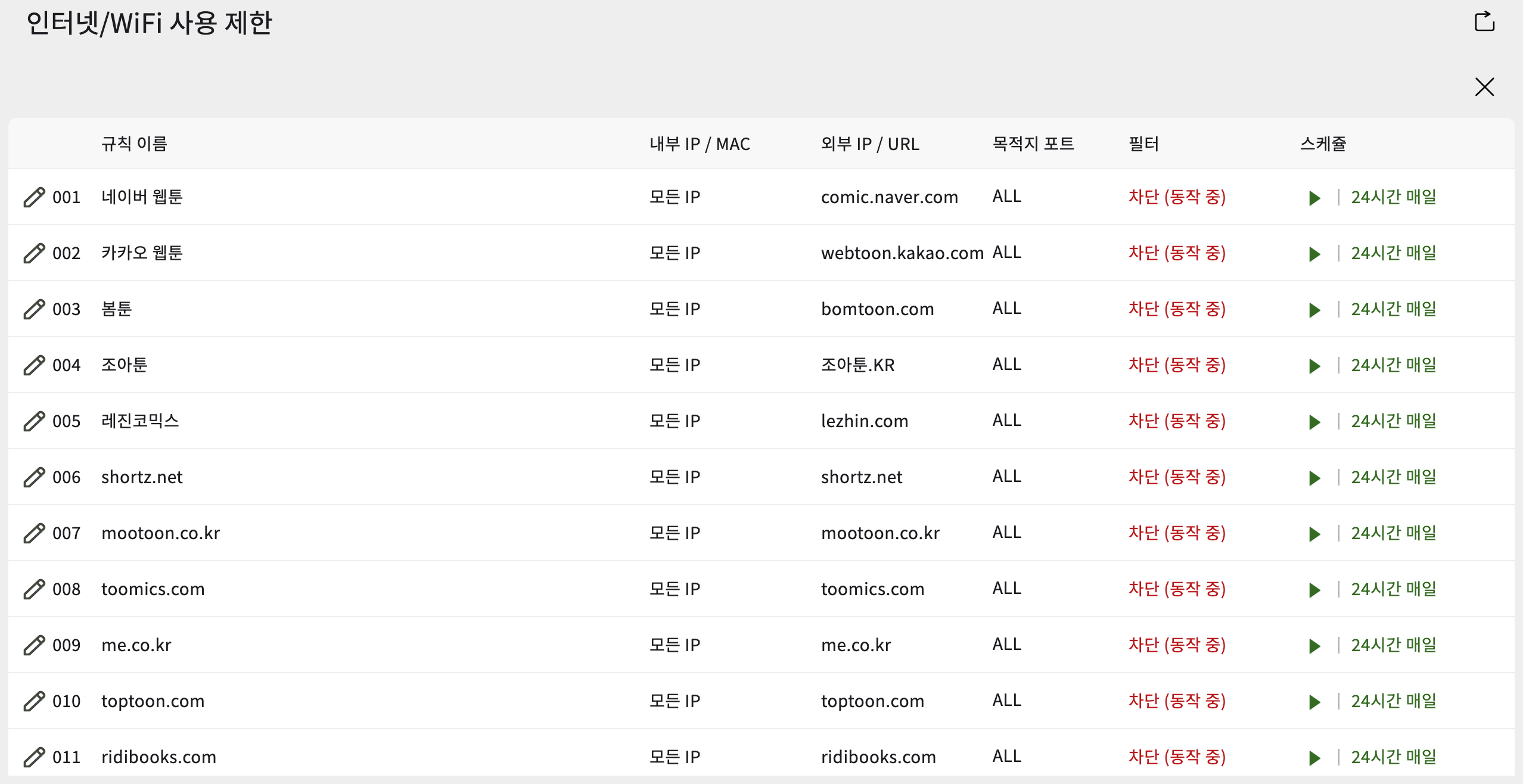Click the play icon for 카카오 웹툰 schedule
This screenshot has height=784, width=1523.
[x=1314, y=254]
